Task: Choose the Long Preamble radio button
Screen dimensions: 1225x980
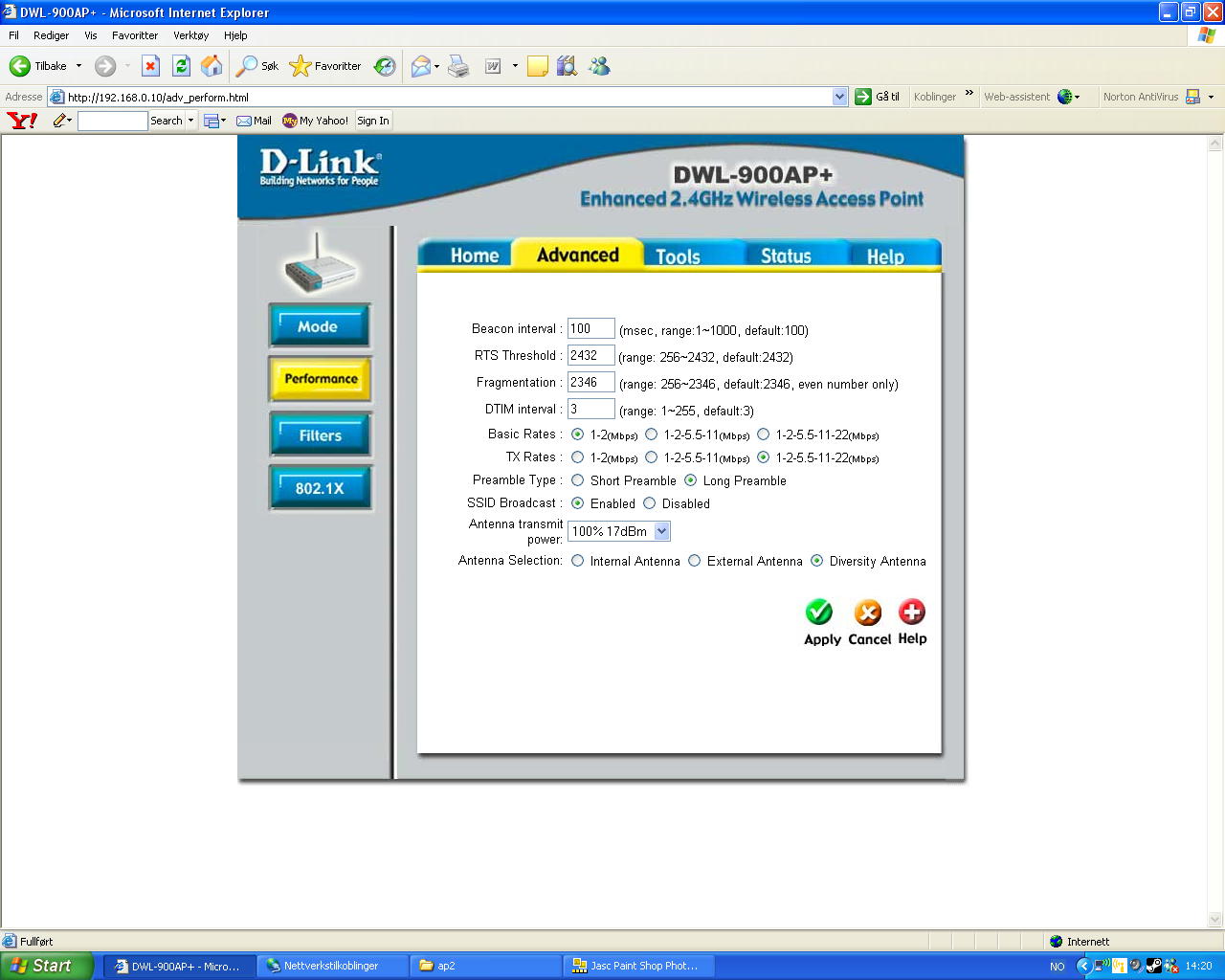Action: coord(691,480)
